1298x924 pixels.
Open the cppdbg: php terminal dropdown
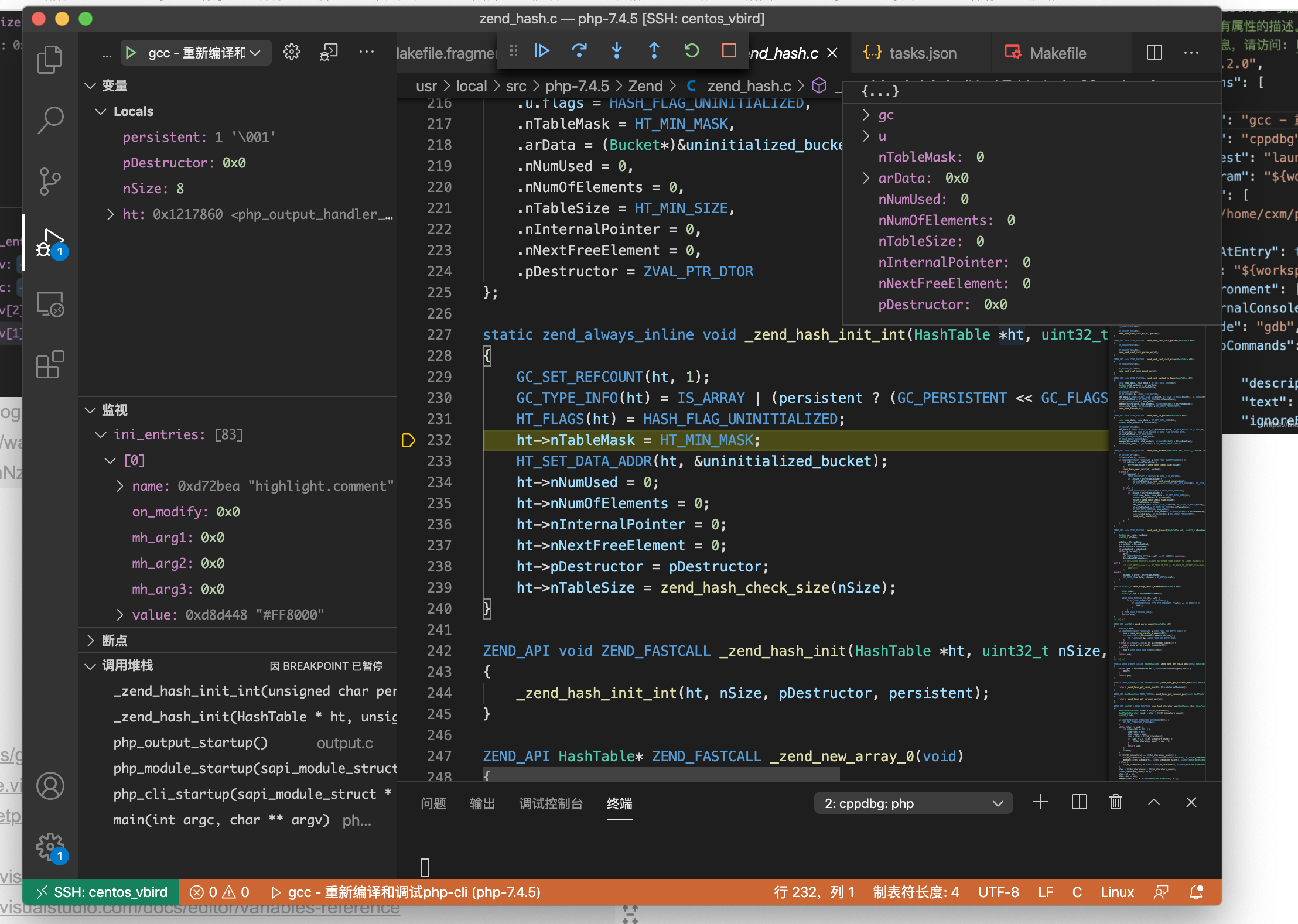point(913,803)
